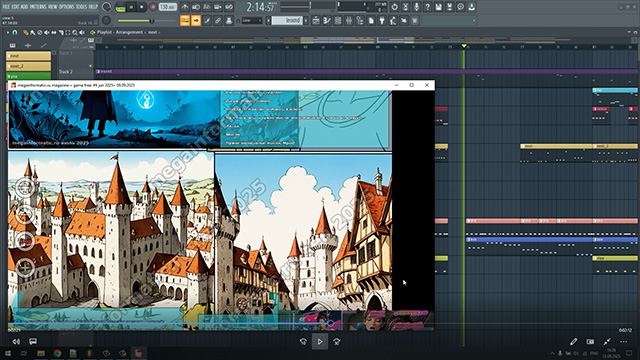Select the brush icon in main toolbar

coord(207,20)
